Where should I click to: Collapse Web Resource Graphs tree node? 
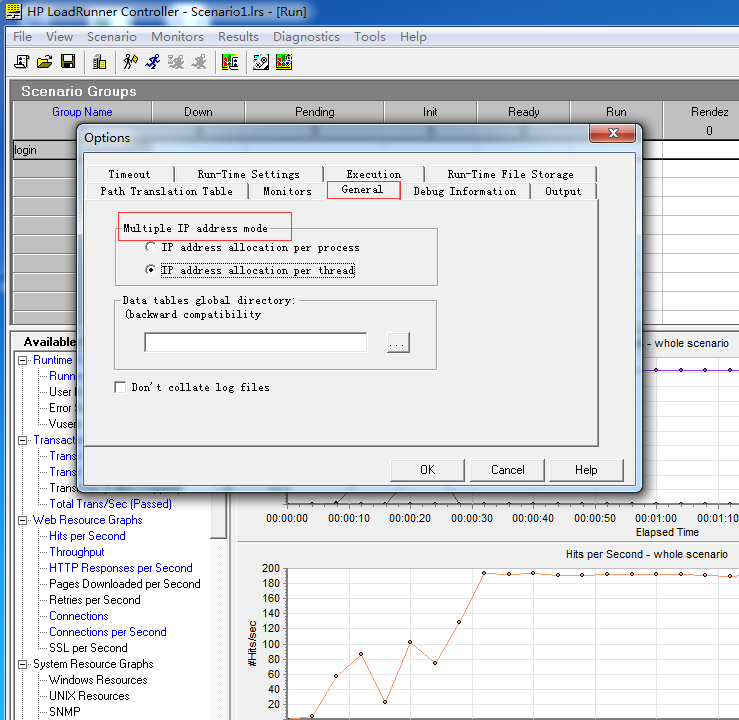(22, 521)
